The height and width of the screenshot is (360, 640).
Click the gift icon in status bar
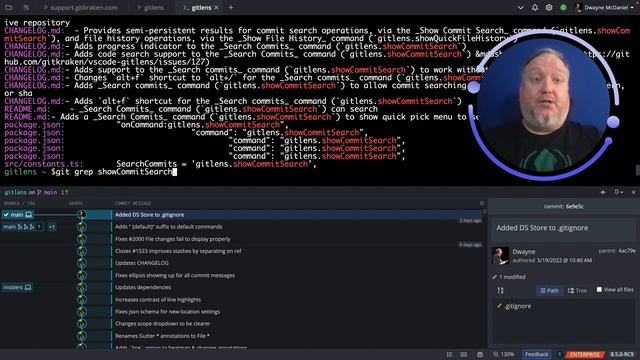[x=480, y=354]
